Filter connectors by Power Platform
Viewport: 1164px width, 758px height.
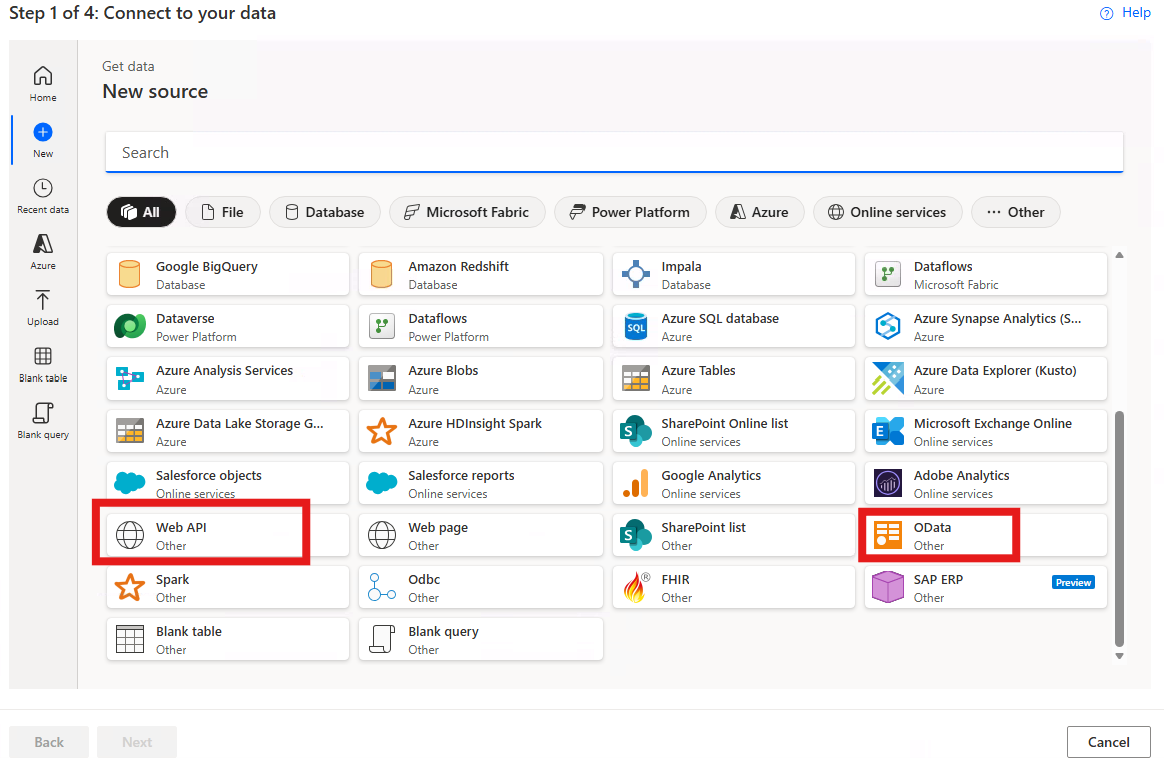(630, 212)
